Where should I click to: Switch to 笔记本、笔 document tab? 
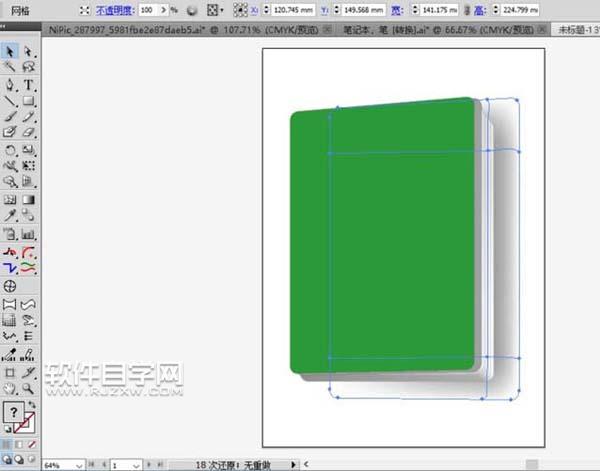tap(443, 29)
